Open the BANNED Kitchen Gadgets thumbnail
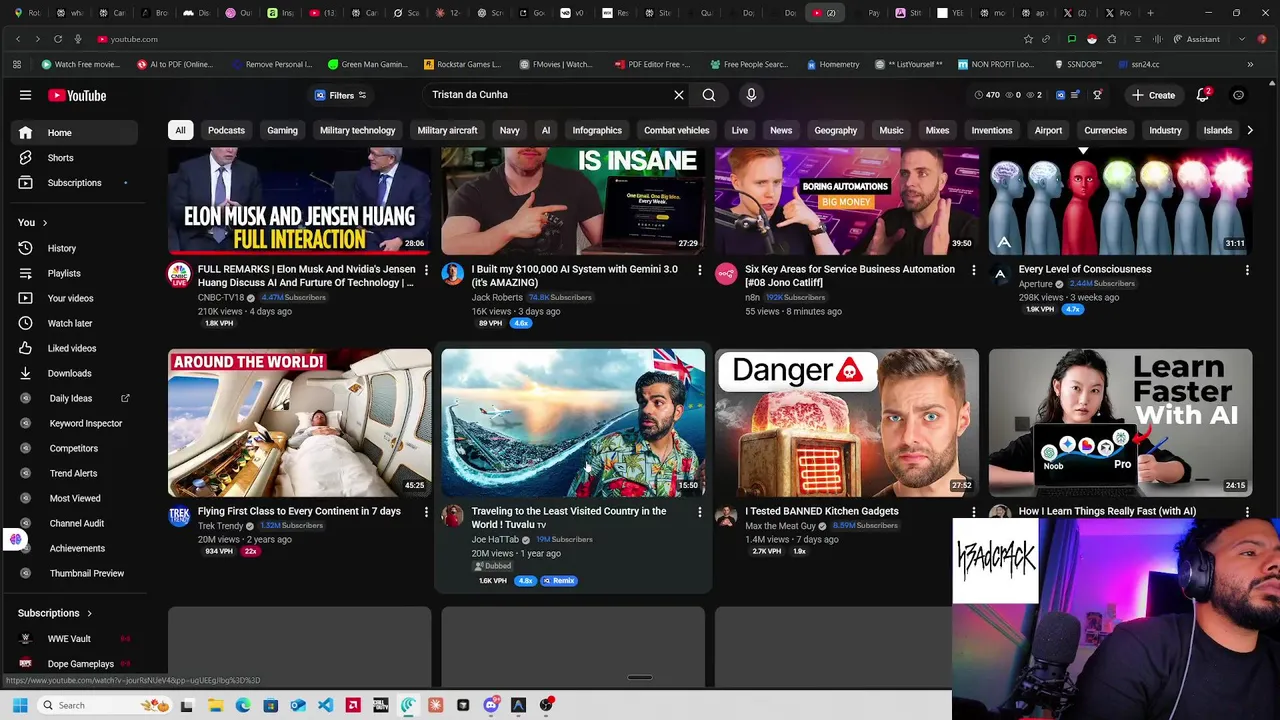 (x=847, y=422)
